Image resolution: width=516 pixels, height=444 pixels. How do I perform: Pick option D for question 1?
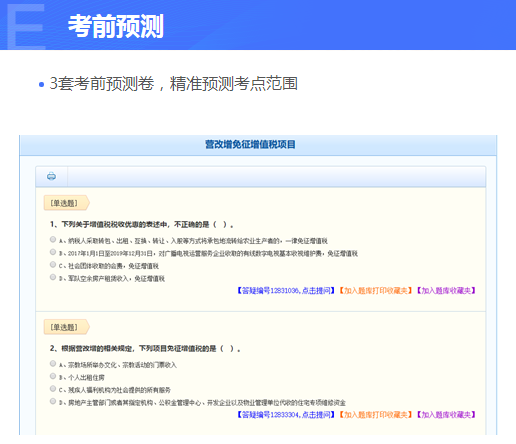click(53, 277)
